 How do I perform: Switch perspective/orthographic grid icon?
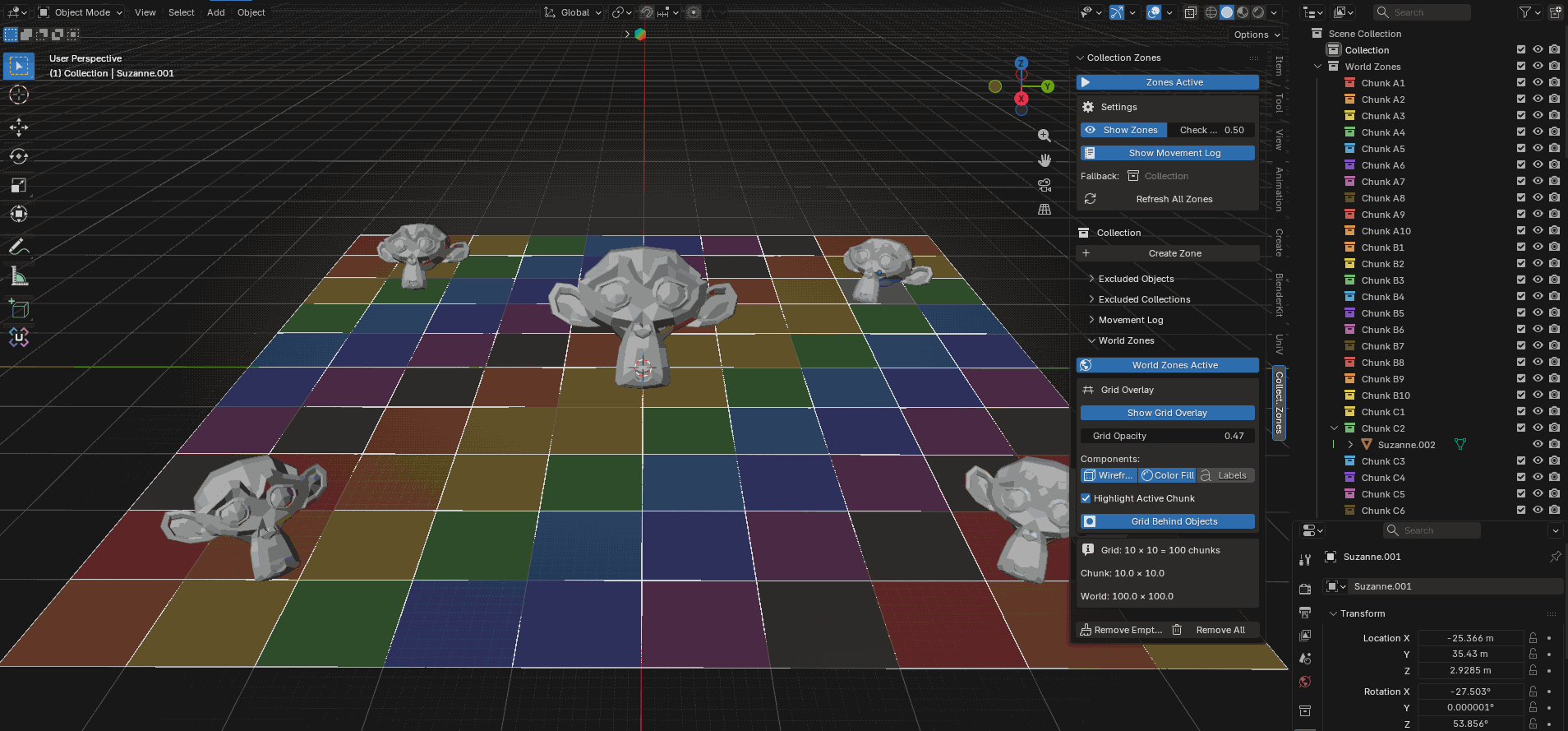click(1045, 210)
